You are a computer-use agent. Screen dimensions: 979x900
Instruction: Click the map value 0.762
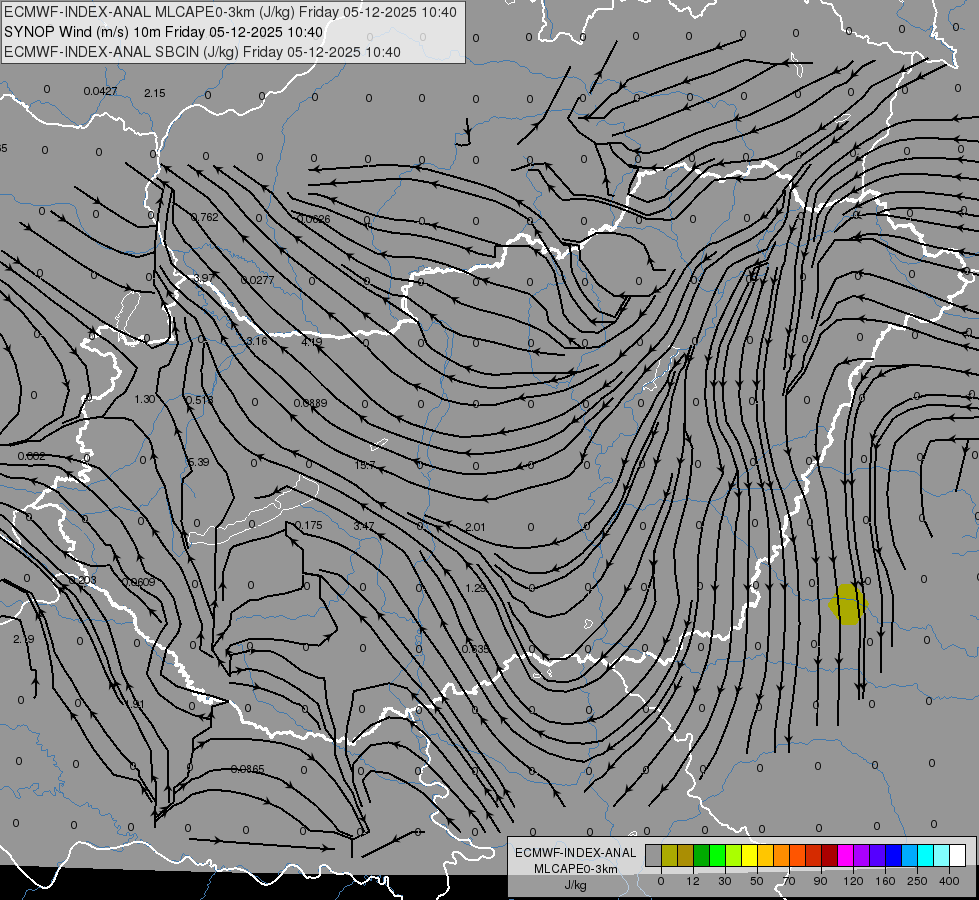tap(205, 217)
